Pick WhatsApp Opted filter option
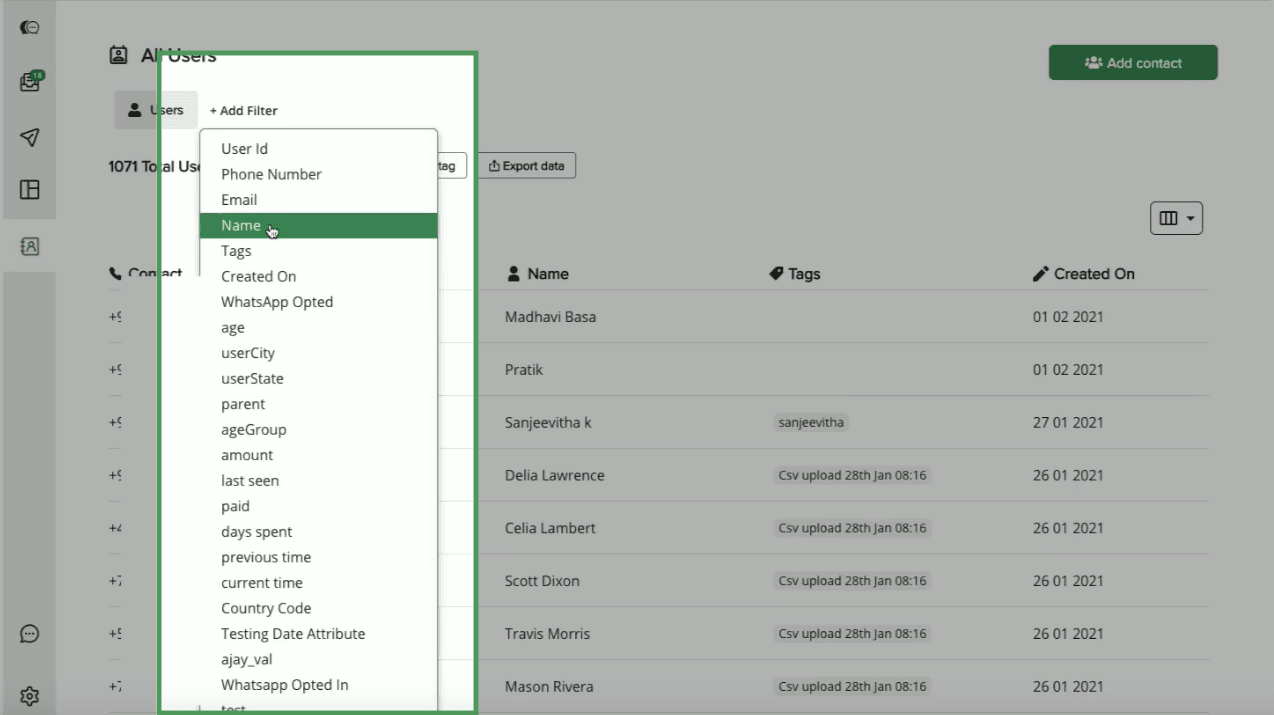Viewport: 1274px width, 715px height. [x=277, y=302]
